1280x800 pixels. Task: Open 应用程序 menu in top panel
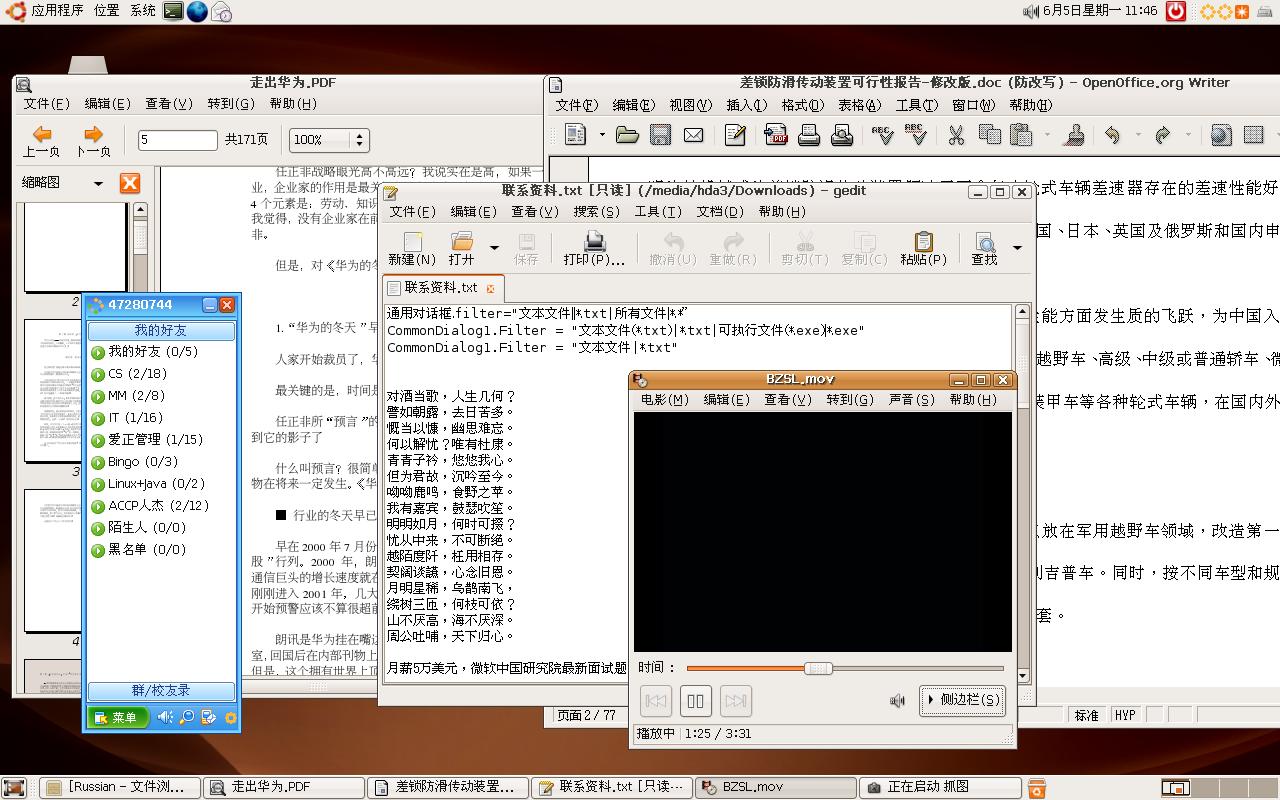click(57, 11)
